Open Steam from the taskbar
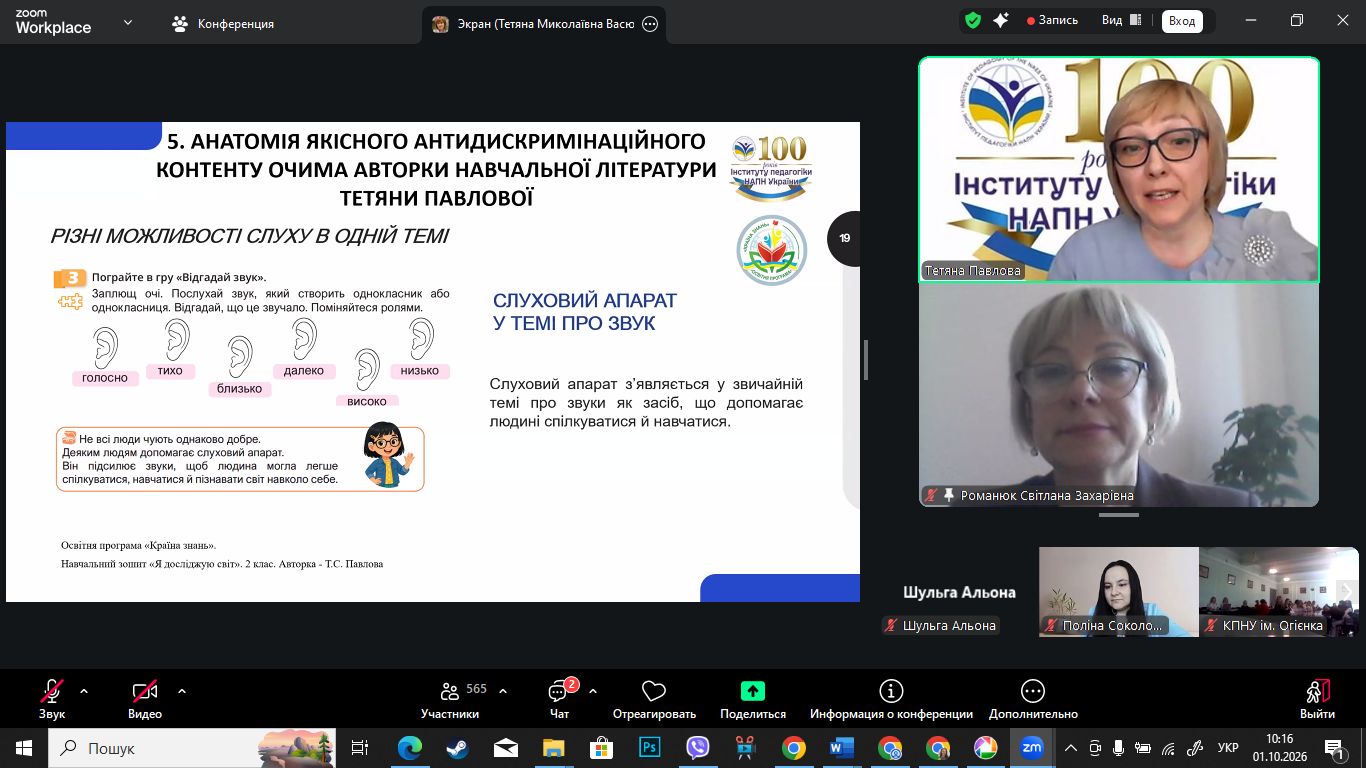Image resolution: width=1366 pixels, height=768 pixels. 457,747
